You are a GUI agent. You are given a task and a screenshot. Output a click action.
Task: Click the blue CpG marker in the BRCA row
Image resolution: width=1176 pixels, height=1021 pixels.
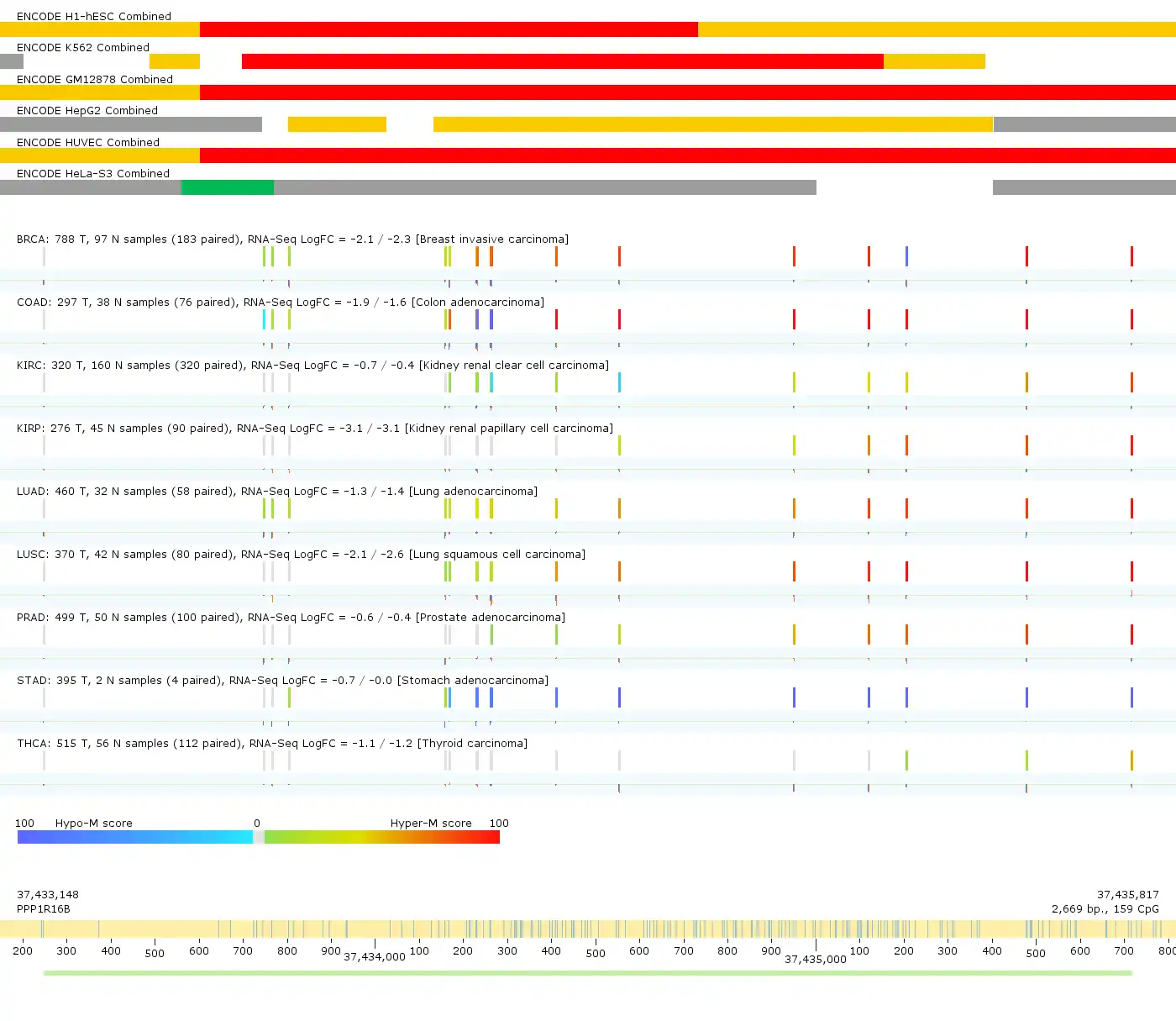pos(906,256)
